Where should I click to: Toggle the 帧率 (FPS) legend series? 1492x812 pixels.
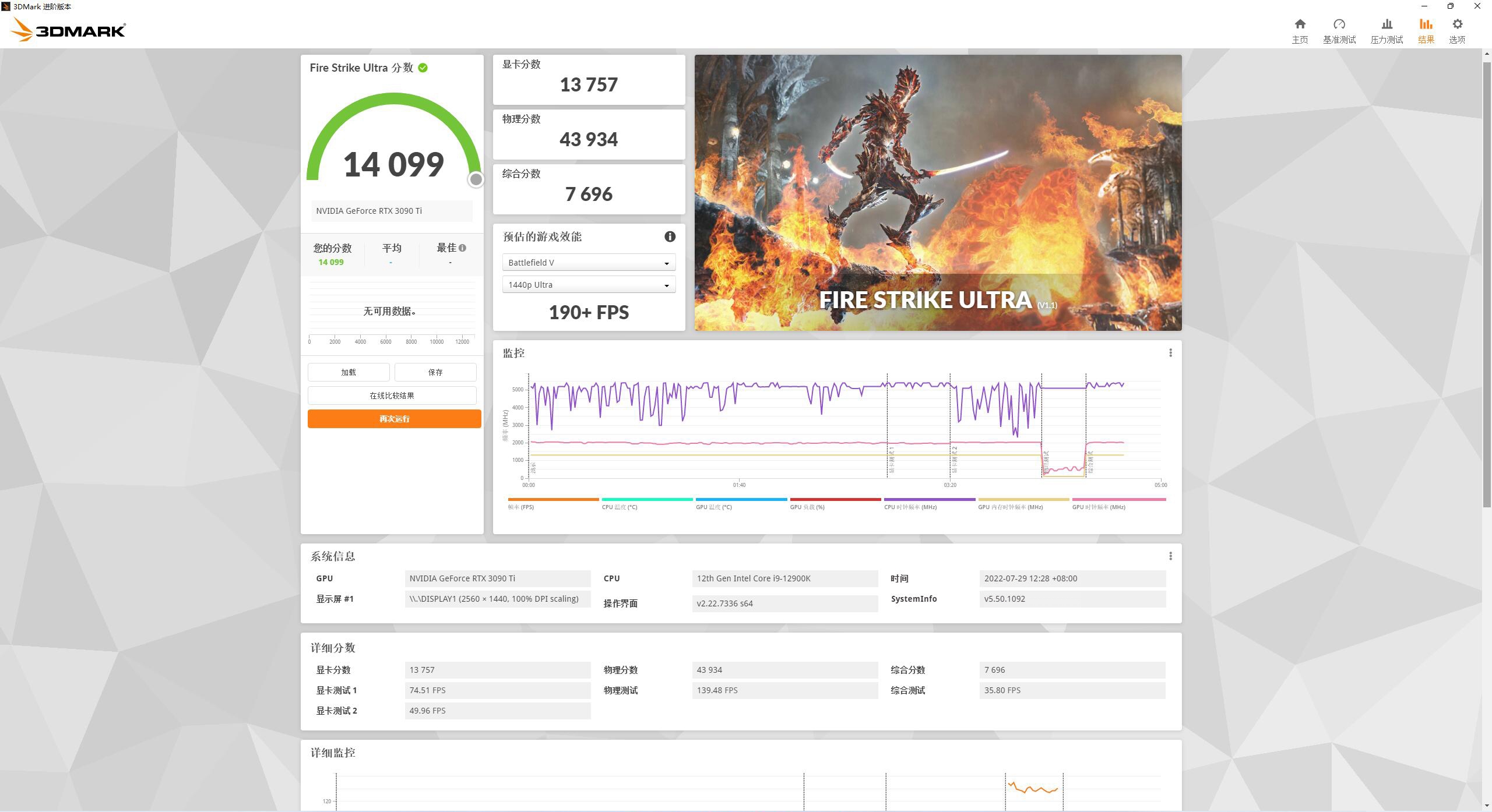[553, 503]
